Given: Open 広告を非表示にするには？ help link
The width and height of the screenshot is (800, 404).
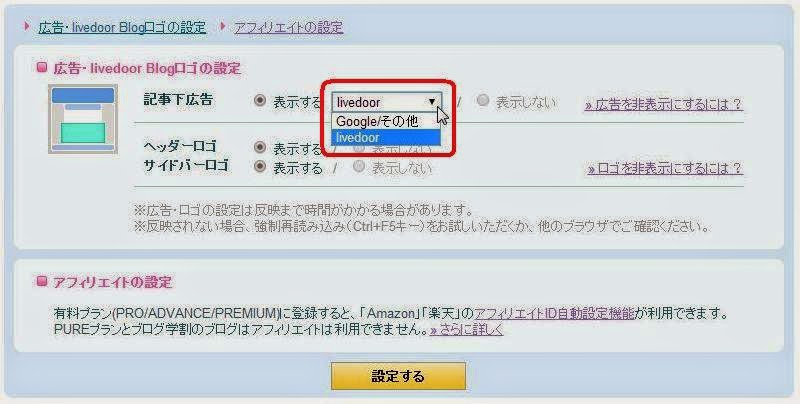Looking at the screenshot, I should (x=663, y=105).
